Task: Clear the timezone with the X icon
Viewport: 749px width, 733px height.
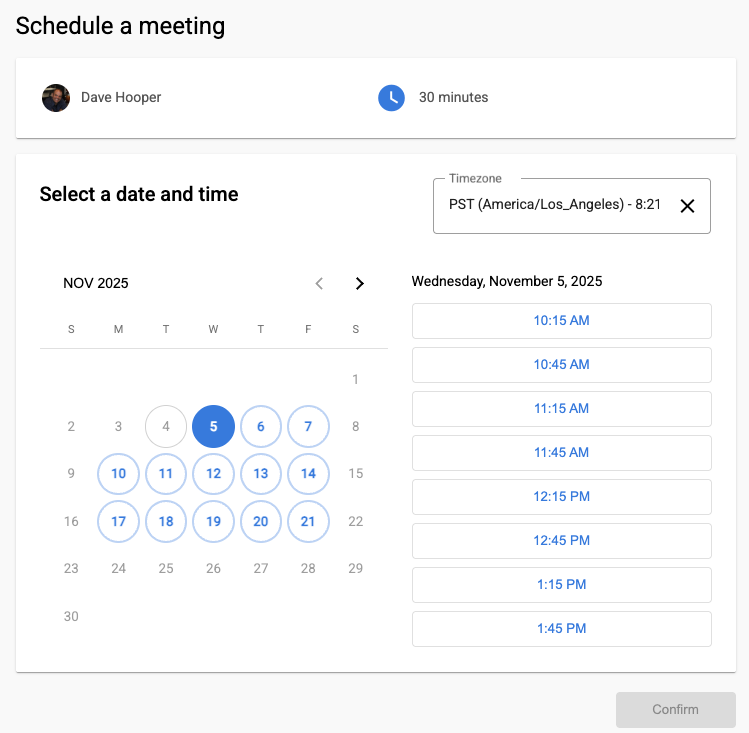Action: click(687, 206)
